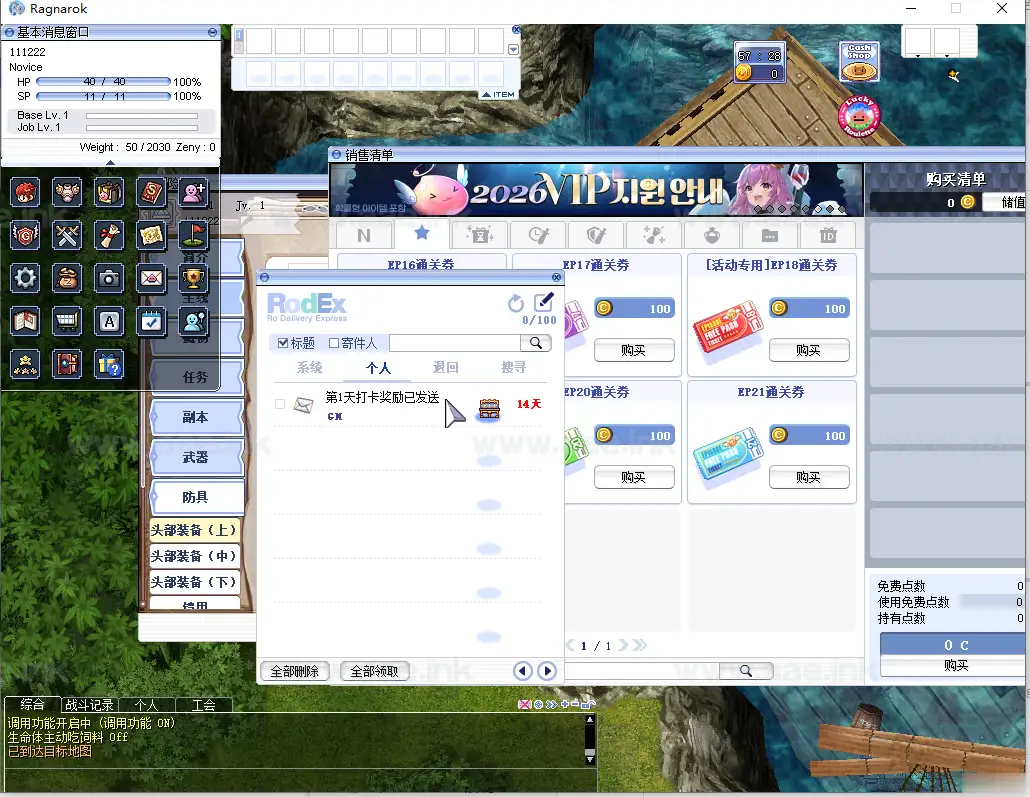Open the quest scroll icon
The image size is (1030, 797).
tap(109, 235)
